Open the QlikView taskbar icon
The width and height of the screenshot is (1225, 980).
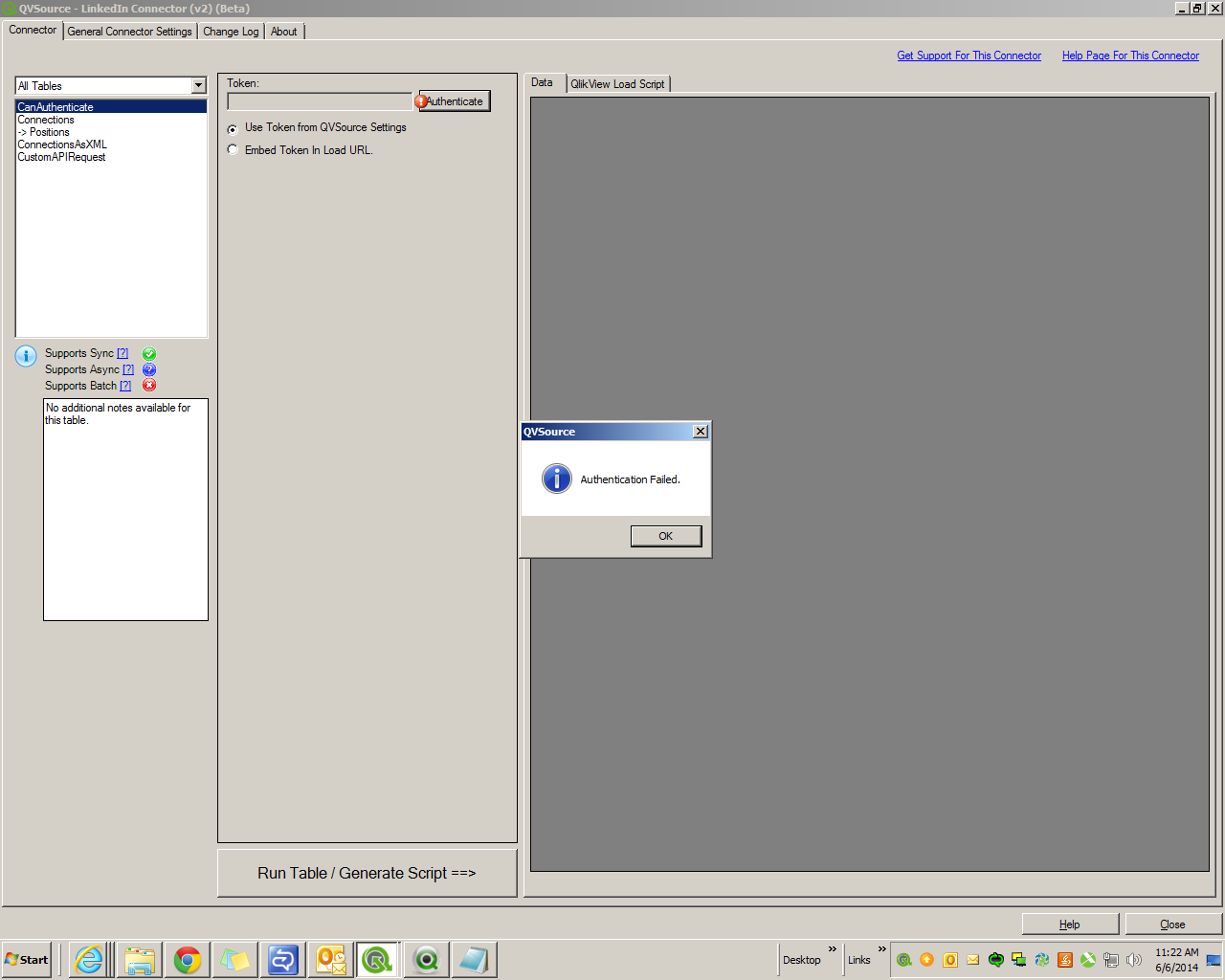(x=427, y=960)
